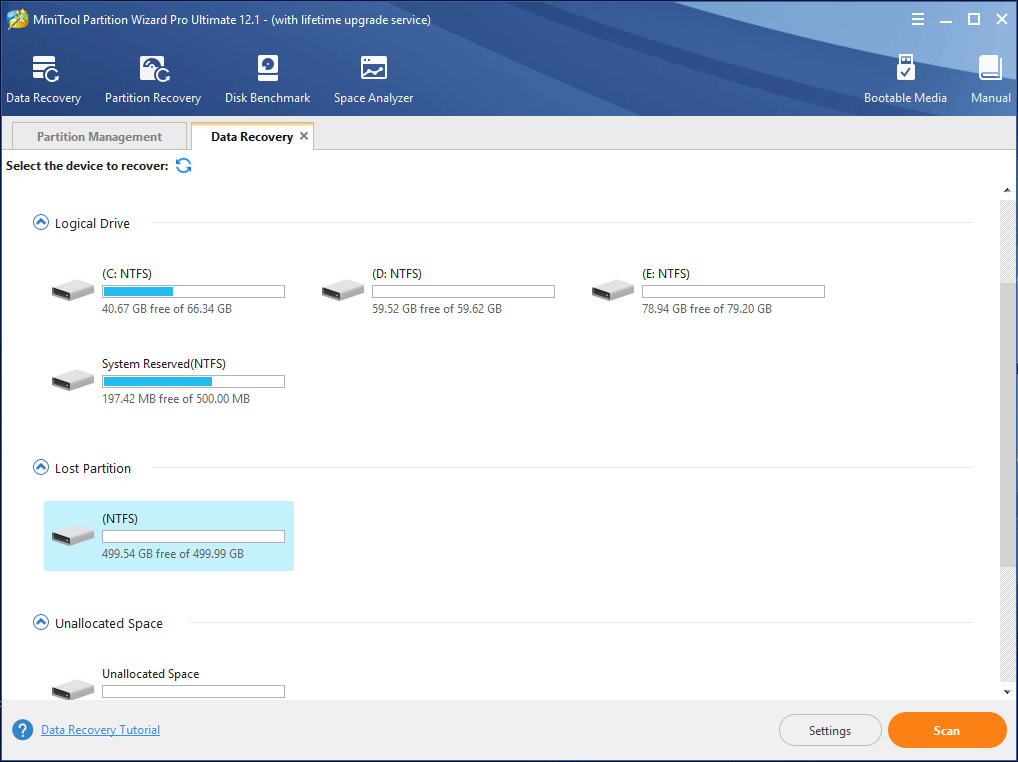Click '78.94 GB free of 79.20 GB'
Image resolution: width=1018 pixels, height=762 pixels.
coord(707,309)
